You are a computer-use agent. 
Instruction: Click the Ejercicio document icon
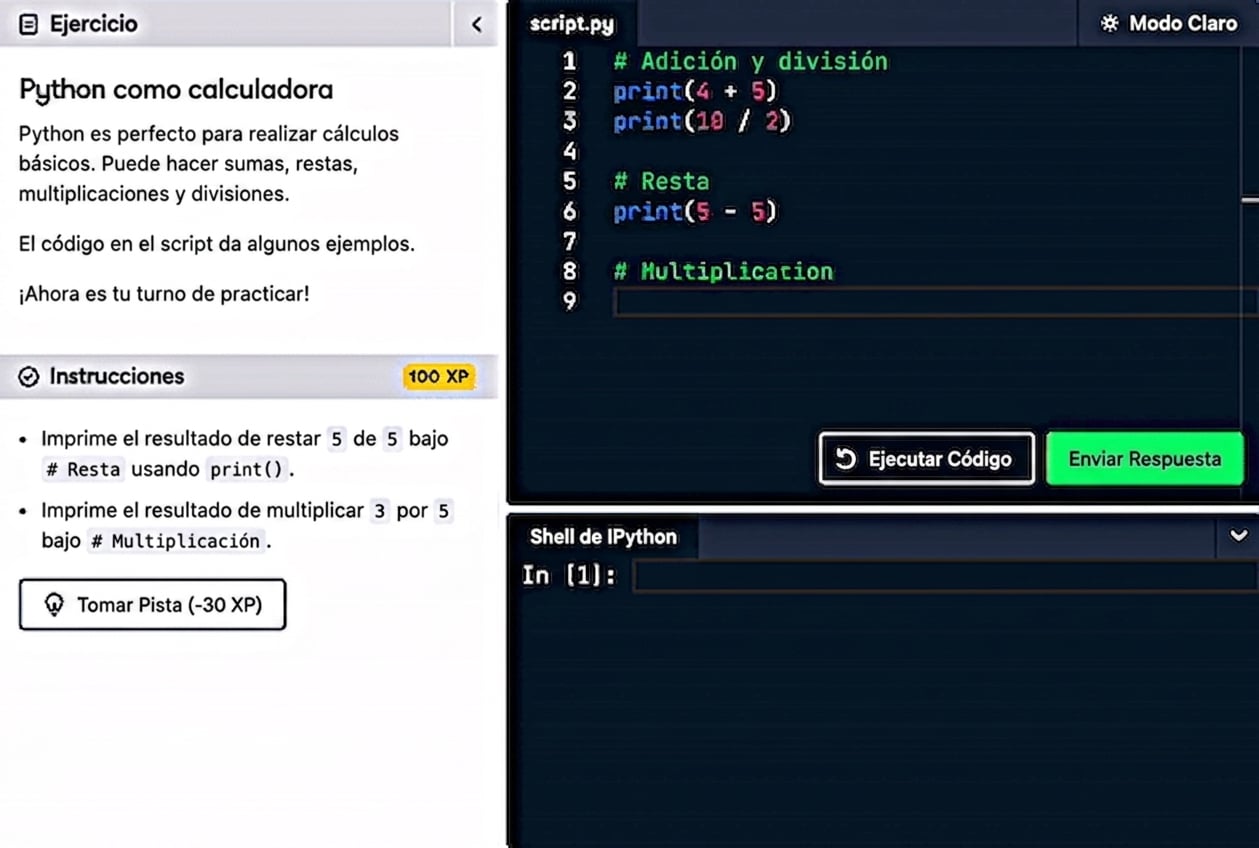[x=29, y=25]
